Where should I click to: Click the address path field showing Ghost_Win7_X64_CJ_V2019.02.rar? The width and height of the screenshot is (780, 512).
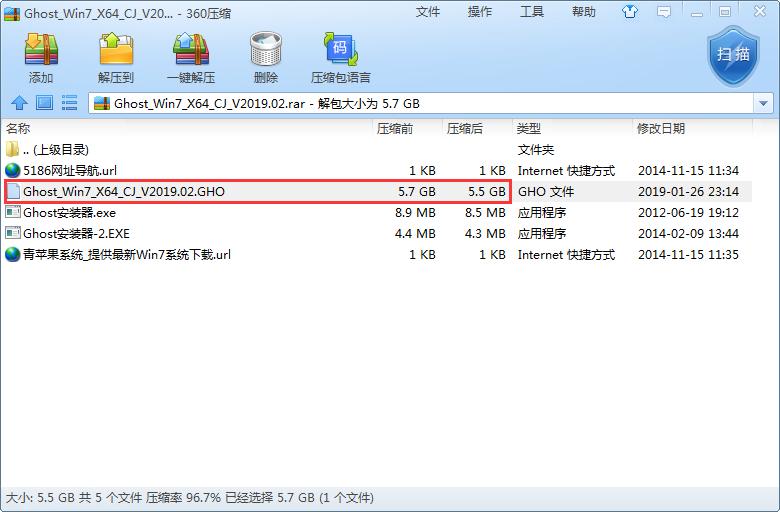(x=421, y=103)
